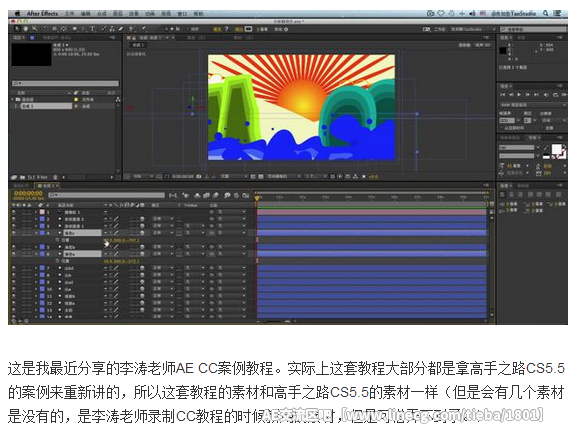Open the composition mini-flowchart in timeline
Image resolution: width=585 pixels, height=434 pixels.
coord(173,195)
